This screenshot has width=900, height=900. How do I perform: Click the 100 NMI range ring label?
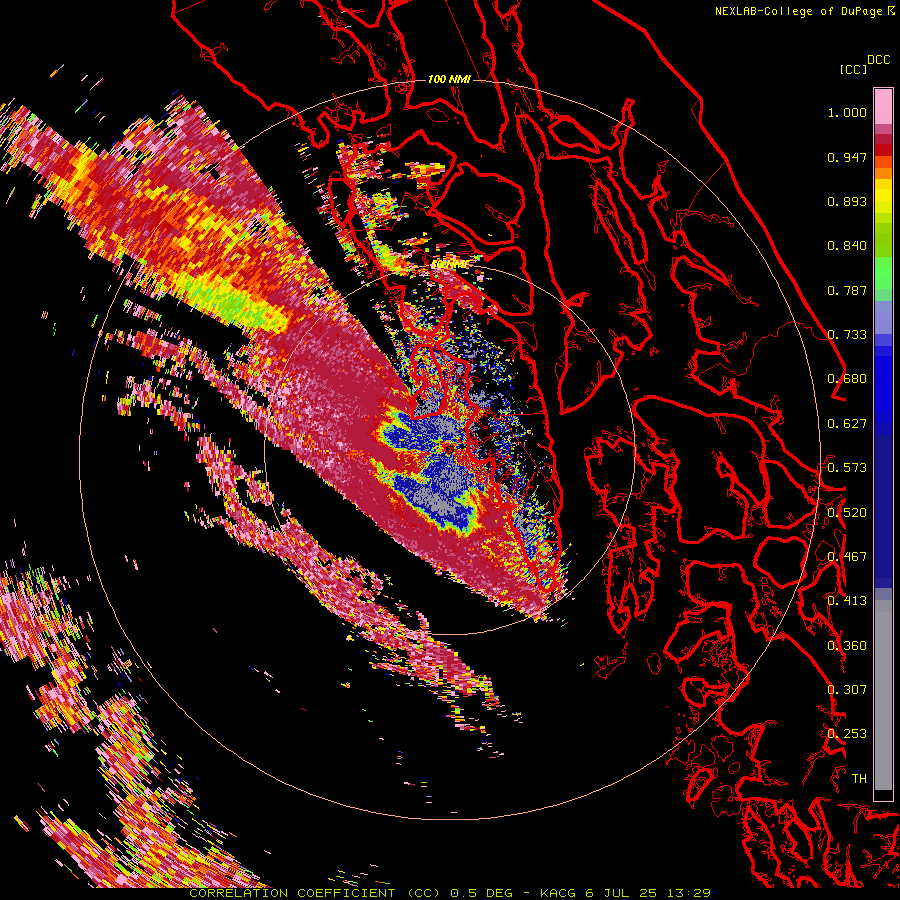click(x=449, y=79)
